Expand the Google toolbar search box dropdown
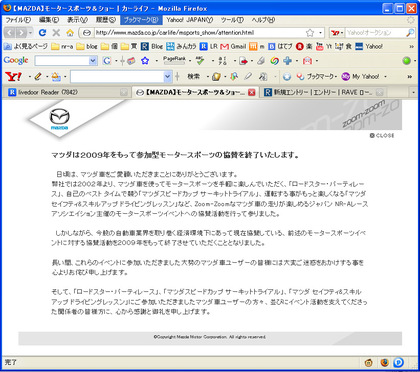This screenshot has height=372, width=420. [93, 61]
